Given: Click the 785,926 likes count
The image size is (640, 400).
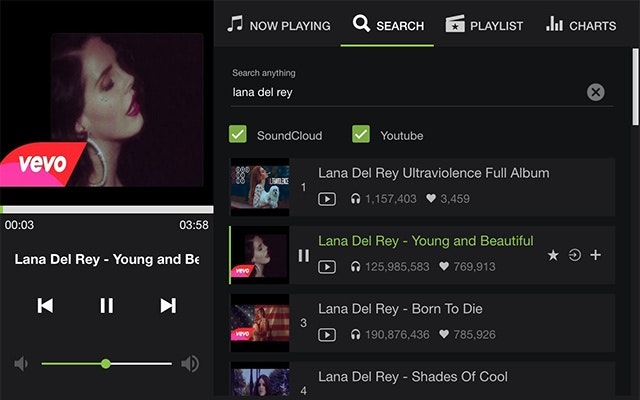Looking at the screenshot, I should [474, 335].
